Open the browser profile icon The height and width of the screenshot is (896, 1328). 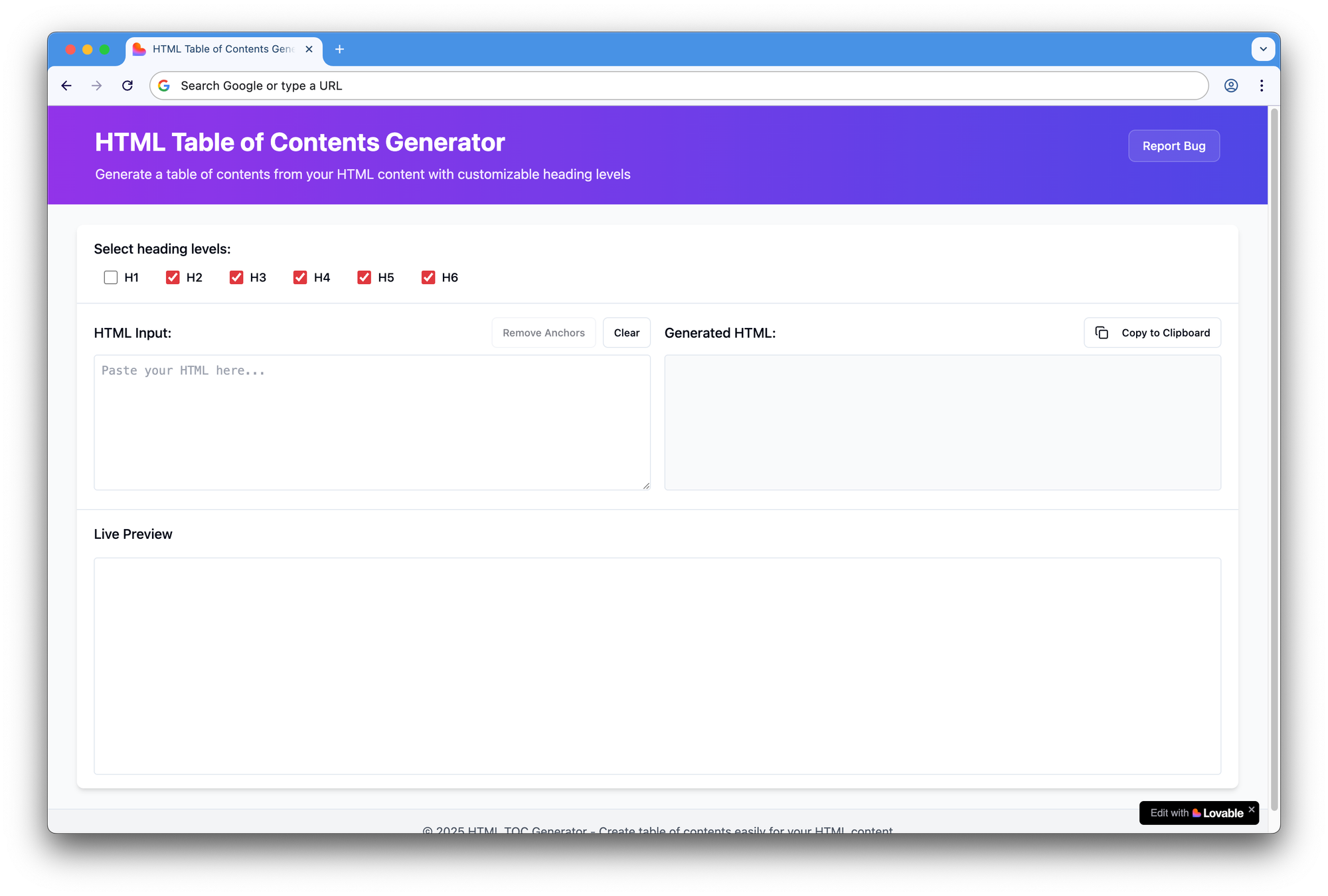click(1230, 86)
